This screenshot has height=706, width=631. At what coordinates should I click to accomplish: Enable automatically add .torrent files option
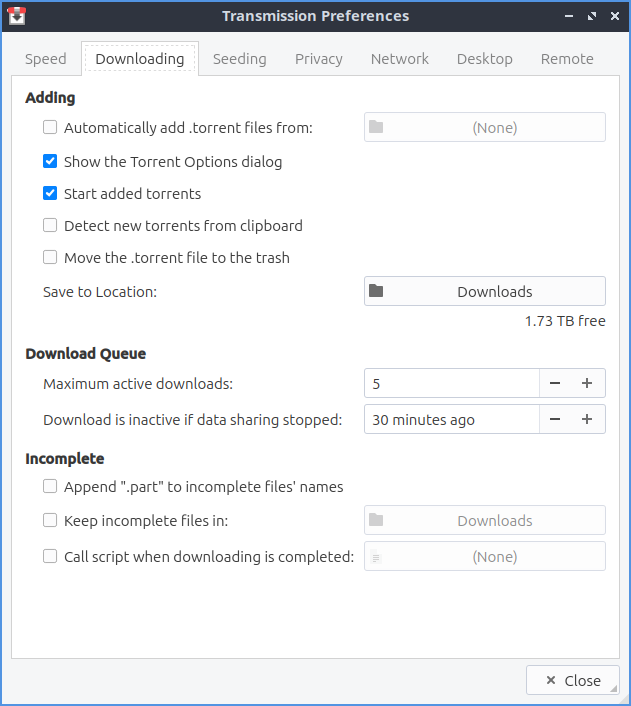point(50,128)
